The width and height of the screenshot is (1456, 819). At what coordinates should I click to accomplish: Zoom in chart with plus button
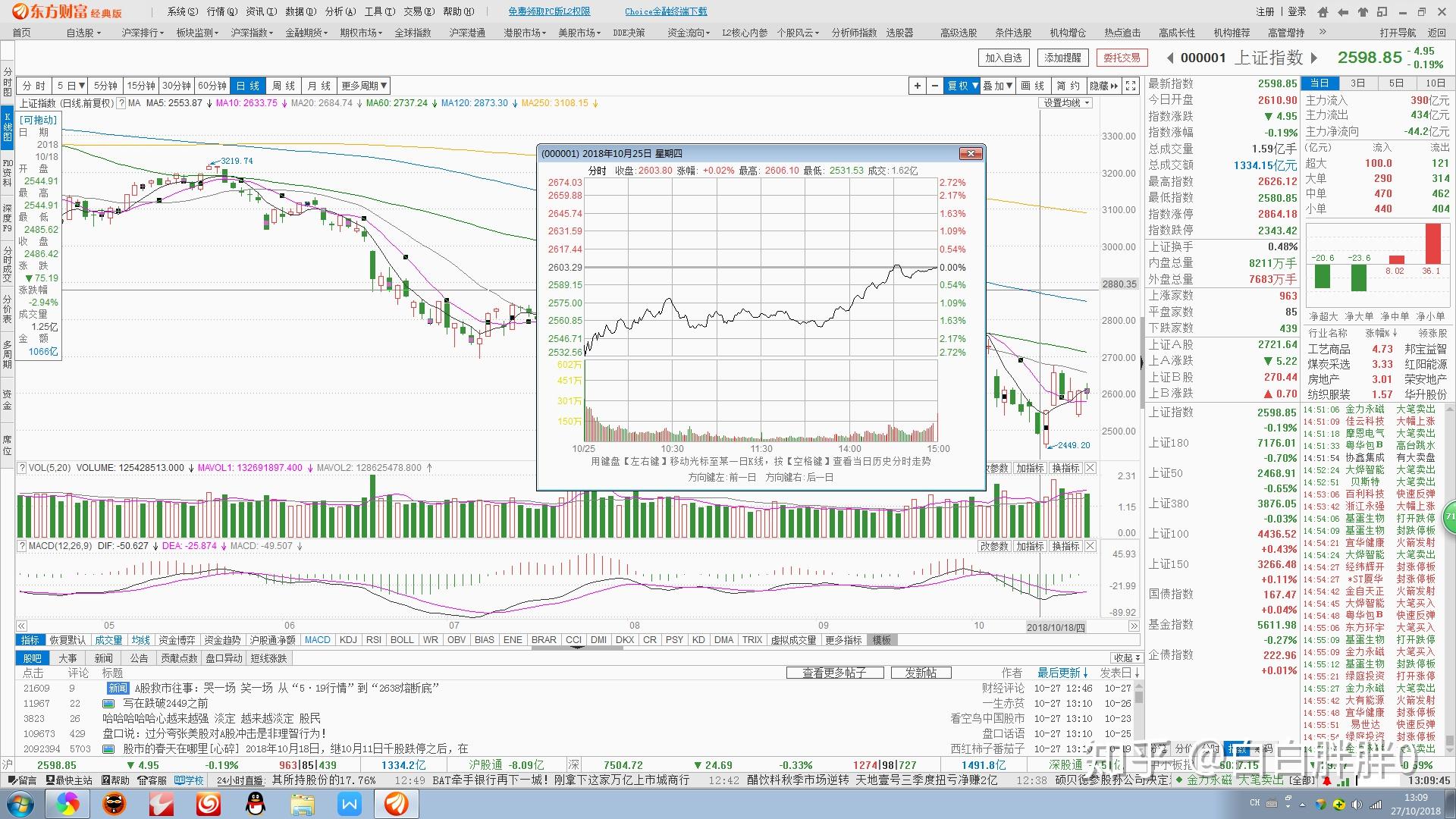pos(918,86)
